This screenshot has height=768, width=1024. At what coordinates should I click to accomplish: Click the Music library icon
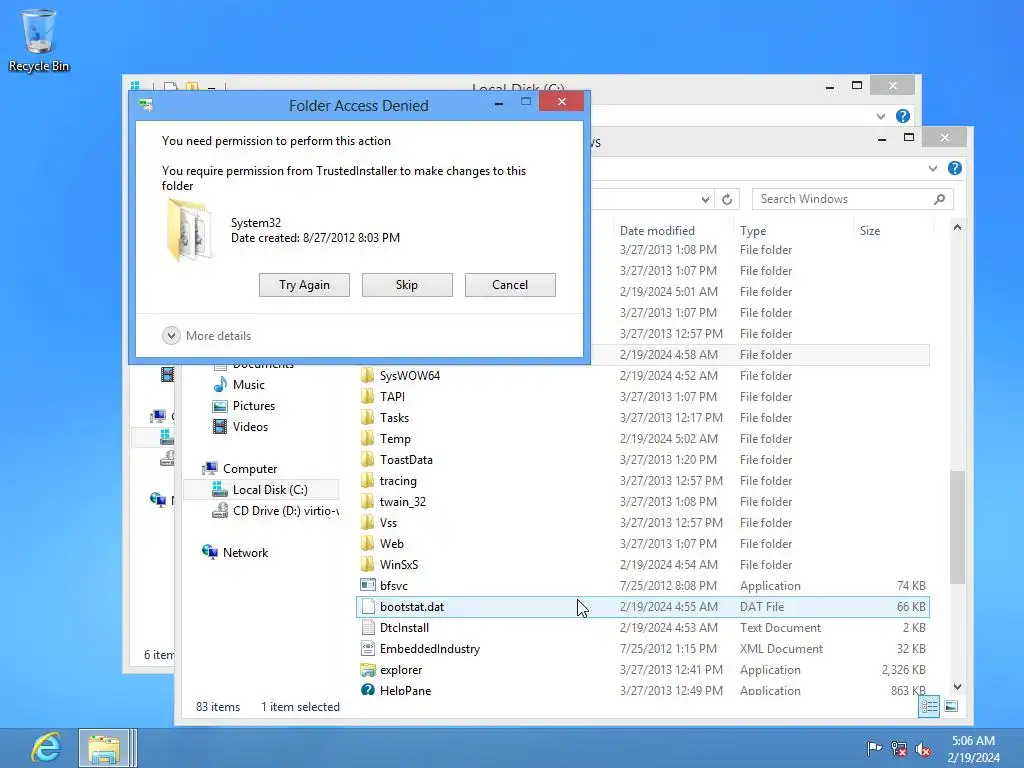221,385
